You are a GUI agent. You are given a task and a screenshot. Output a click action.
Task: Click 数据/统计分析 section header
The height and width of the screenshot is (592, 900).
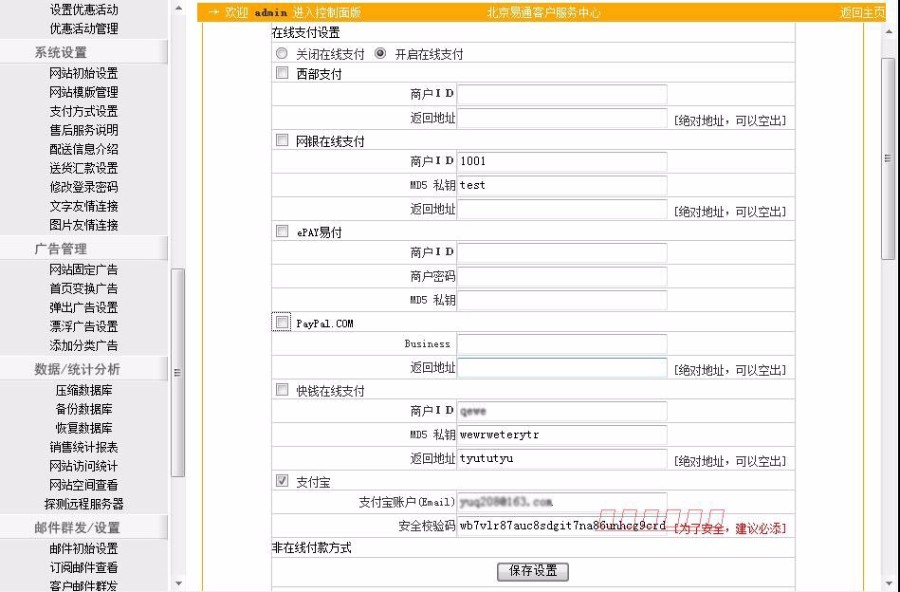click(77, 369)
